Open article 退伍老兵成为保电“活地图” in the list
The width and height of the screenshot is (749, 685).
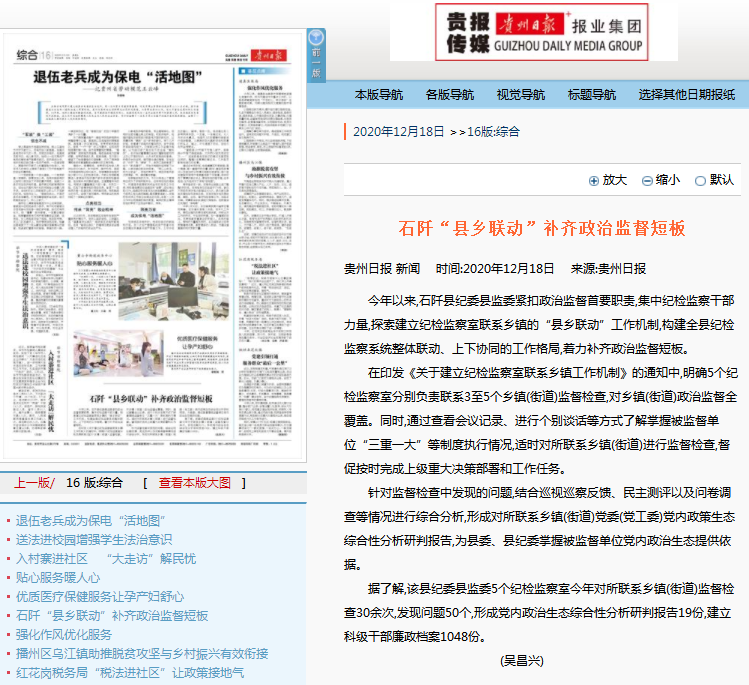(x=90, y=521)
